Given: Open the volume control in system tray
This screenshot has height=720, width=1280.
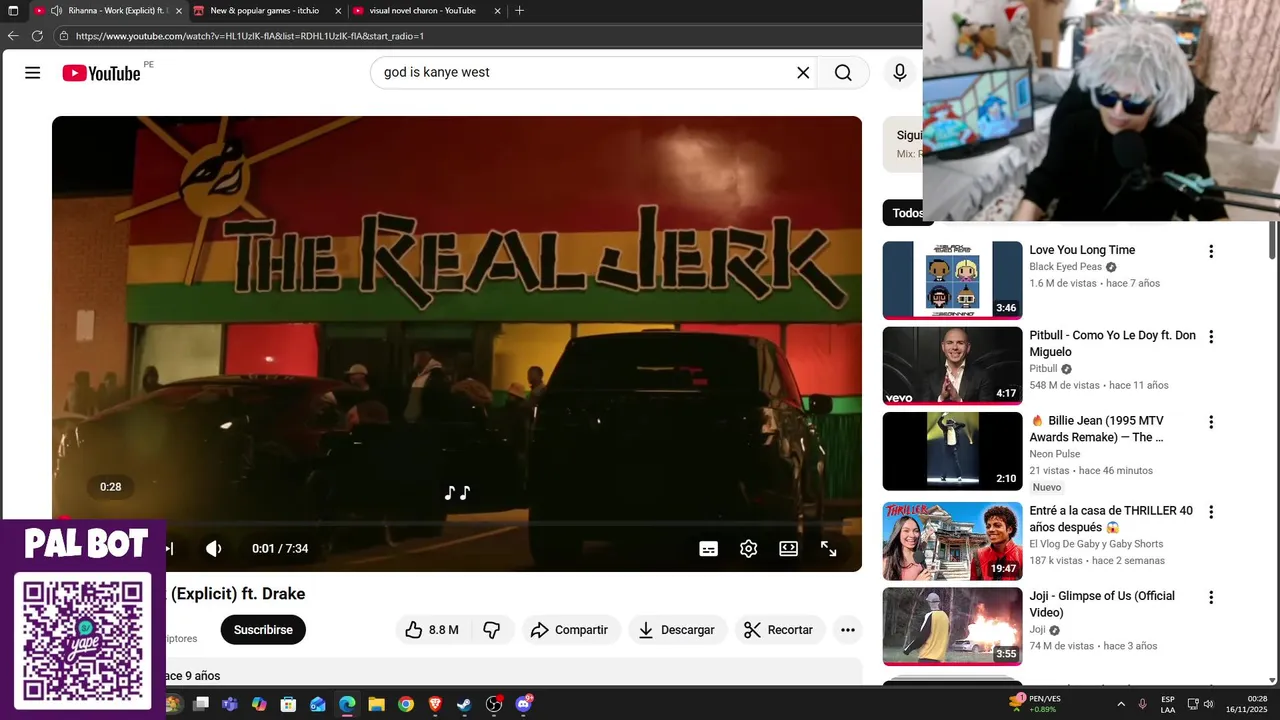Looking at the screenshot, I should 1208,704.
